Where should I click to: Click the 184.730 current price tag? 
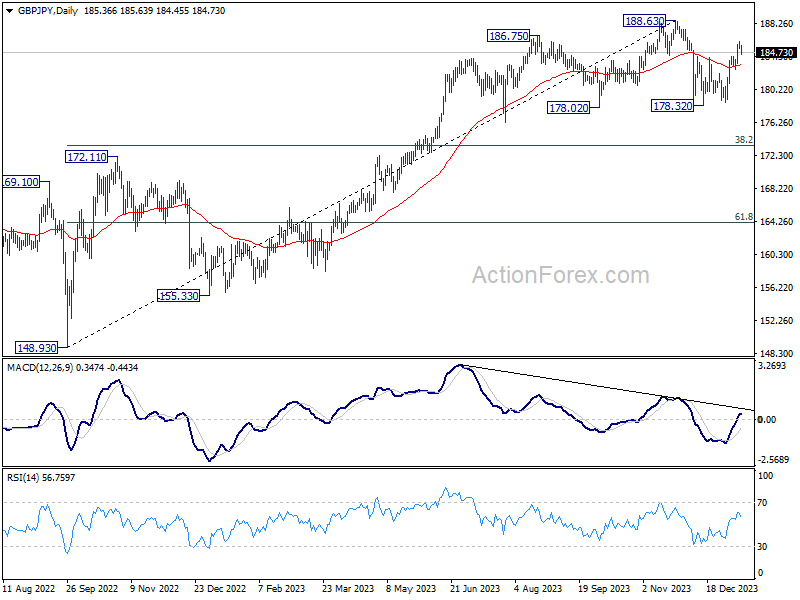[x=776, y=53]
